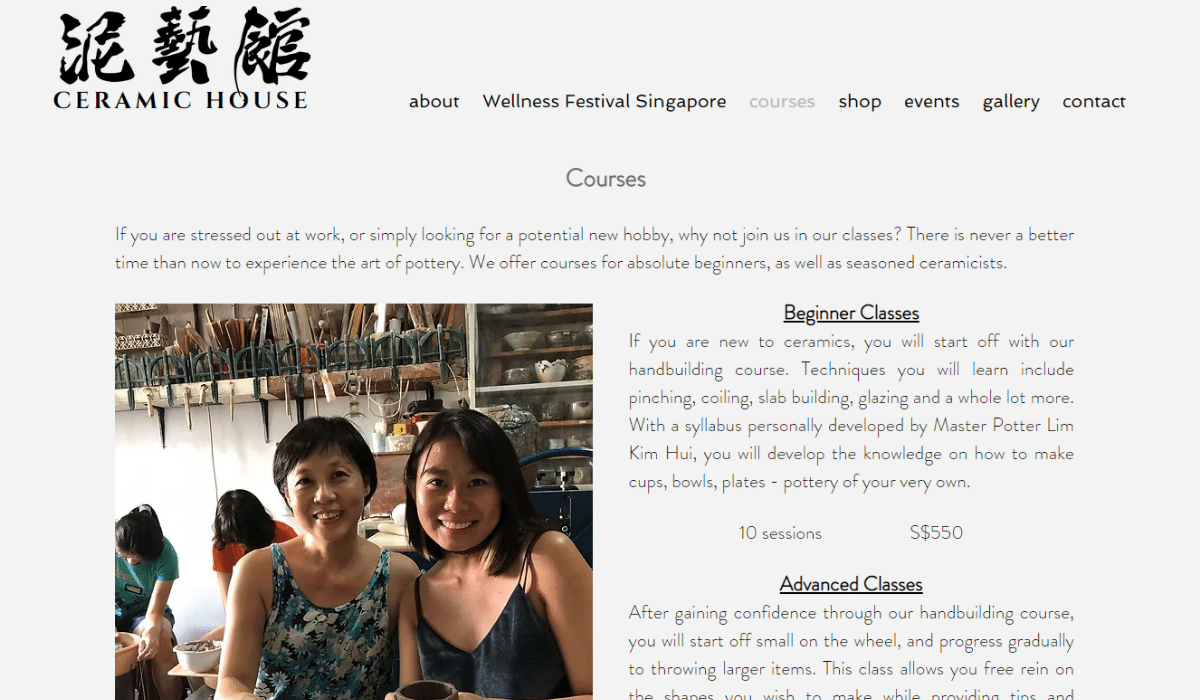
Task: Click the 10 sessions text
Action: pyautogui.click(x=780, y=533)
